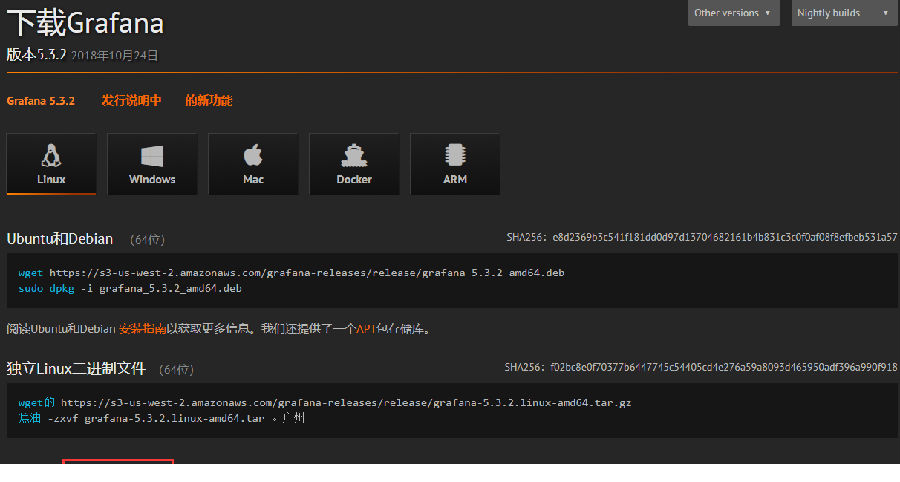Click the 独立Linux二进制文件 heading
The height and width of the screenshot is (482, 900).
pyautogui.click(x=76, y=368)
